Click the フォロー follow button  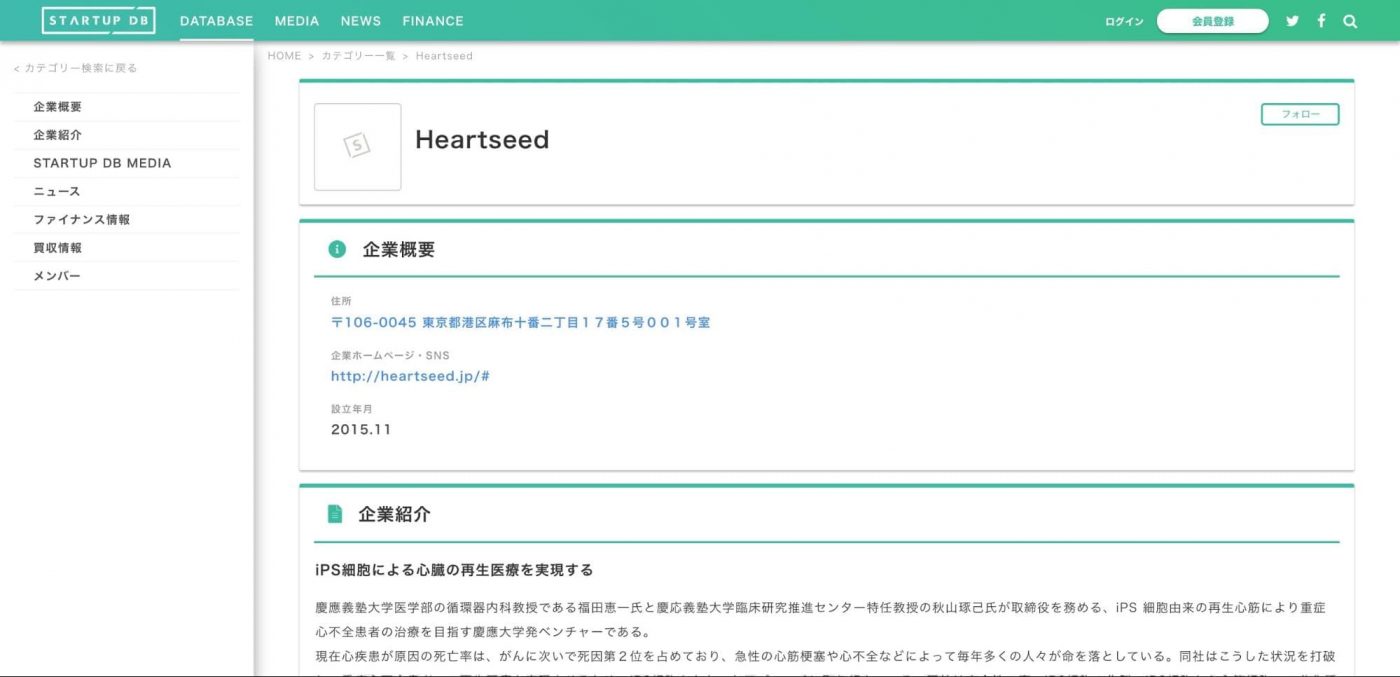click(1299, 114)
